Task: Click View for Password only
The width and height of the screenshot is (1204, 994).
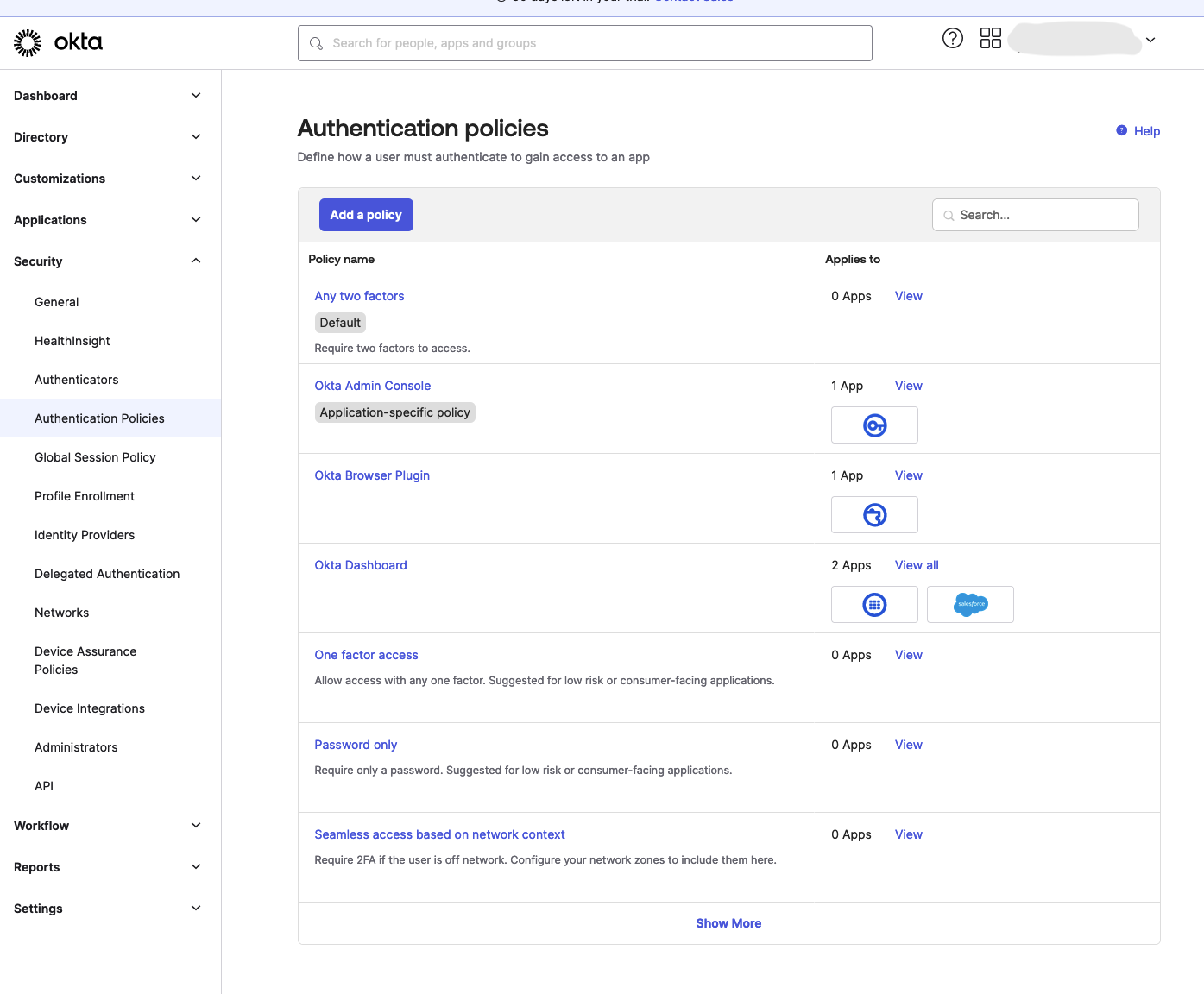Action: 909,745
